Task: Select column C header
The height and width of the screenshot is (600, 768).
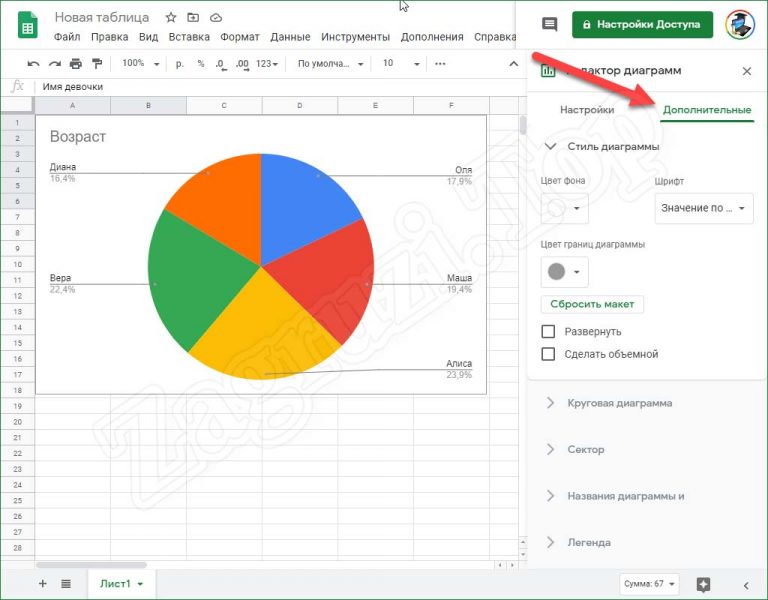Action: point(224,105)
